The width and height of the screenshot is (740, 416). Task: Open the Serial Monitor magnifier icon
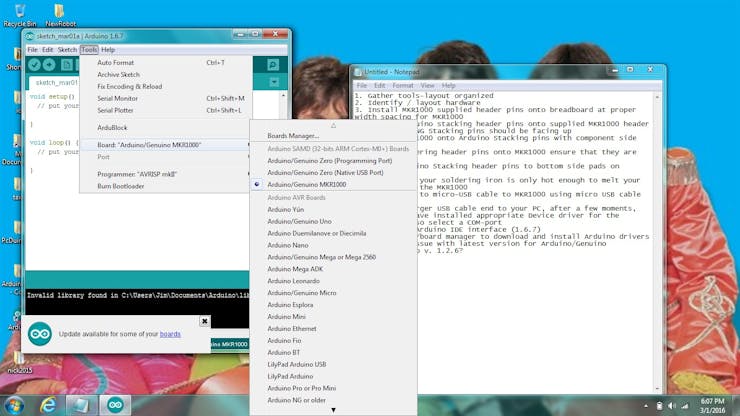[x=273, y=65]
